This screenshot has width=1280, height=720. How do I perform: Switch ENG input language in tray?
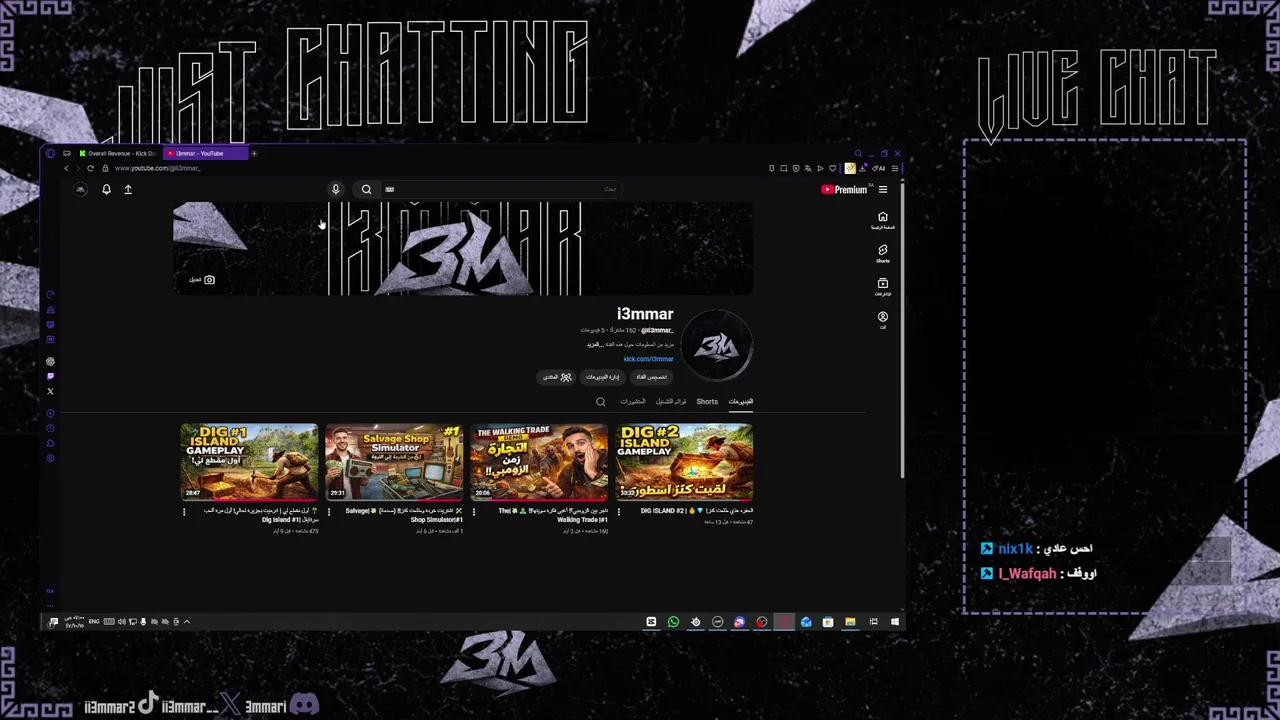[94, 622]
